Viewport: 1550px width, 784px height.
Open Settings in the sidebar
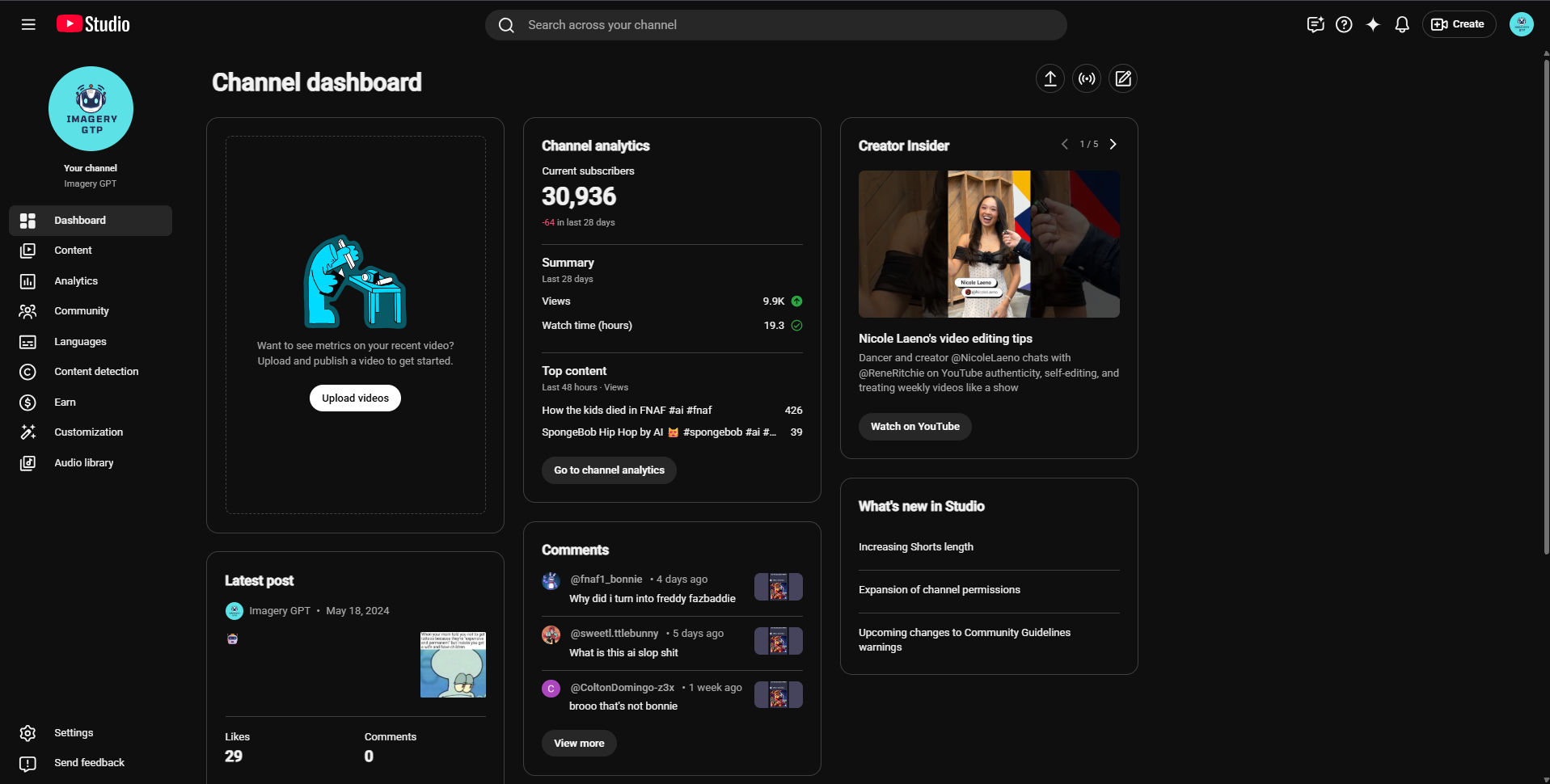pos(91,733)
